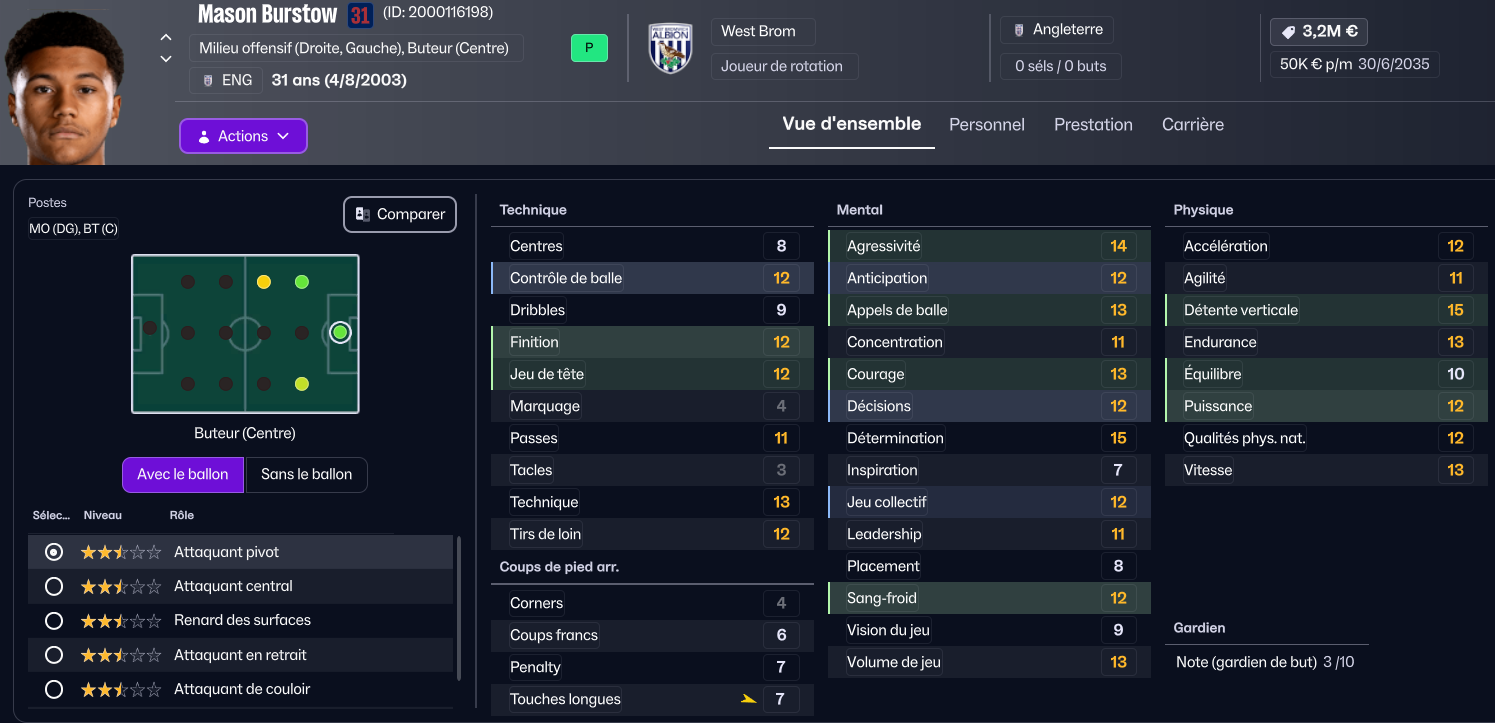
Task: Go to next player with down chevron
Action: (166, 59)
